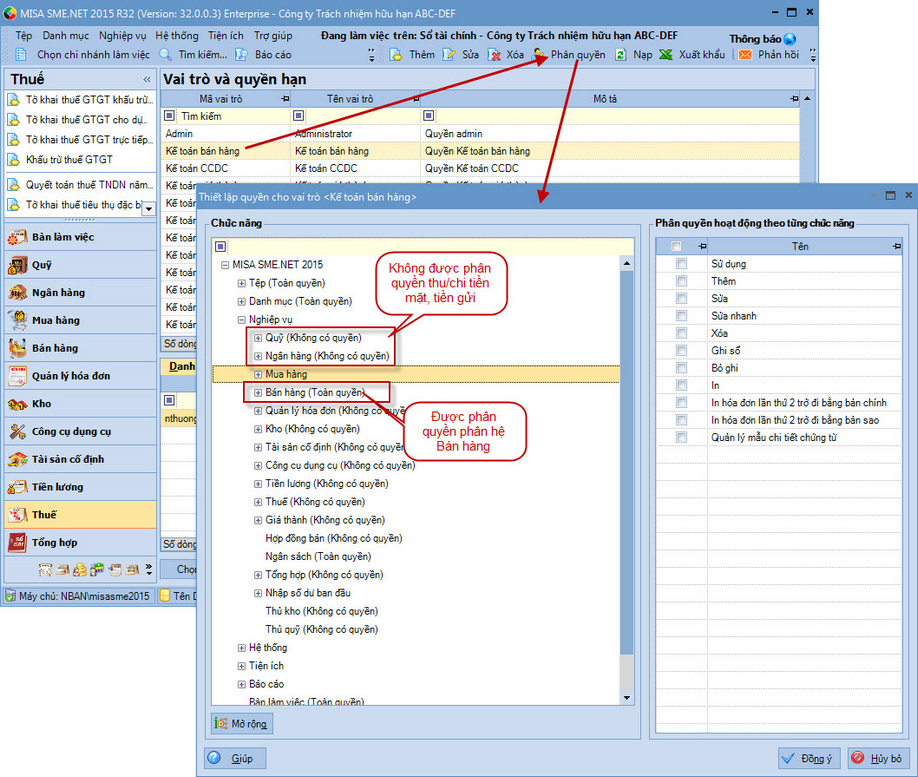918x777 pixels.
Task: Check the Bỏ ghi permission checkbox
Action: [x=681, y=368]
